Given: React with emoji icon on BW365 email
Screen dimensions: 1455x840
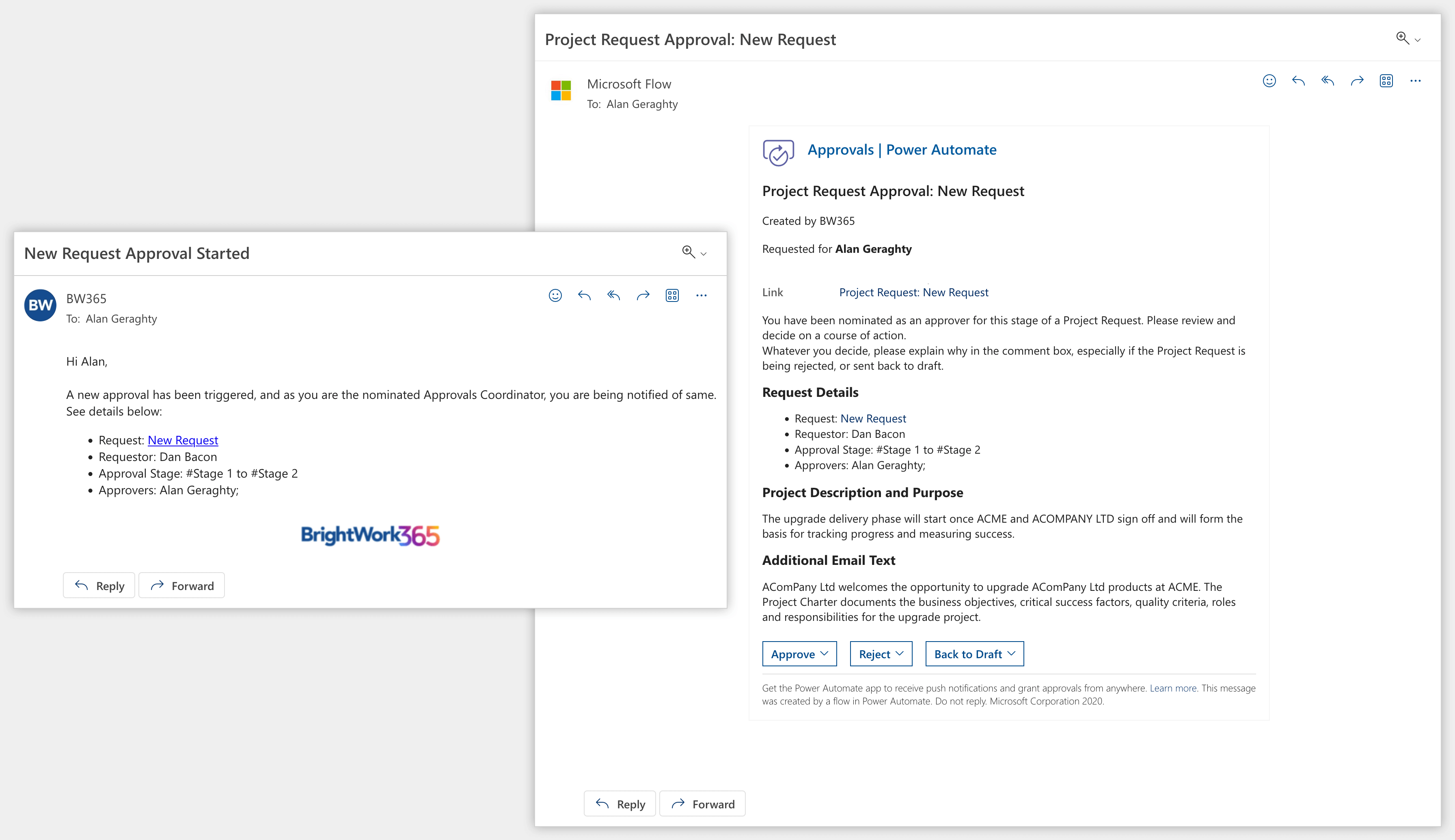Looking at the screenshot, I should tap(555, 295).
